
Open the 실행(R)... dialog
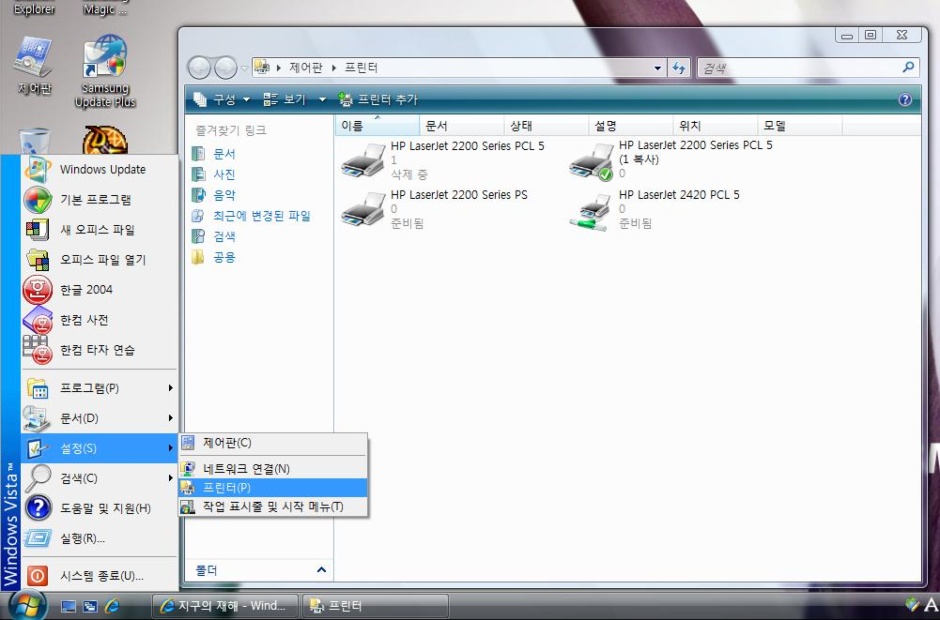[100, 538]
